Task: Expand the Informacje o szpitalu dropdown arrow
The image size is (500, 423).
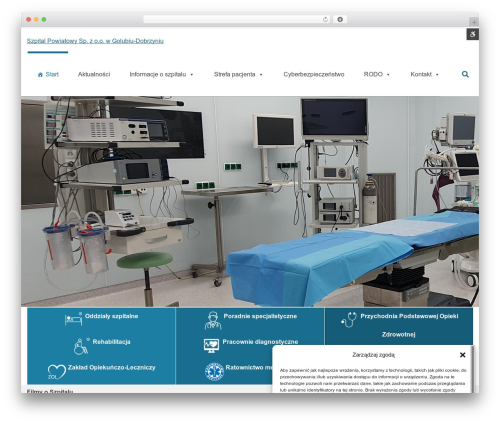Action: click(192, 75)
